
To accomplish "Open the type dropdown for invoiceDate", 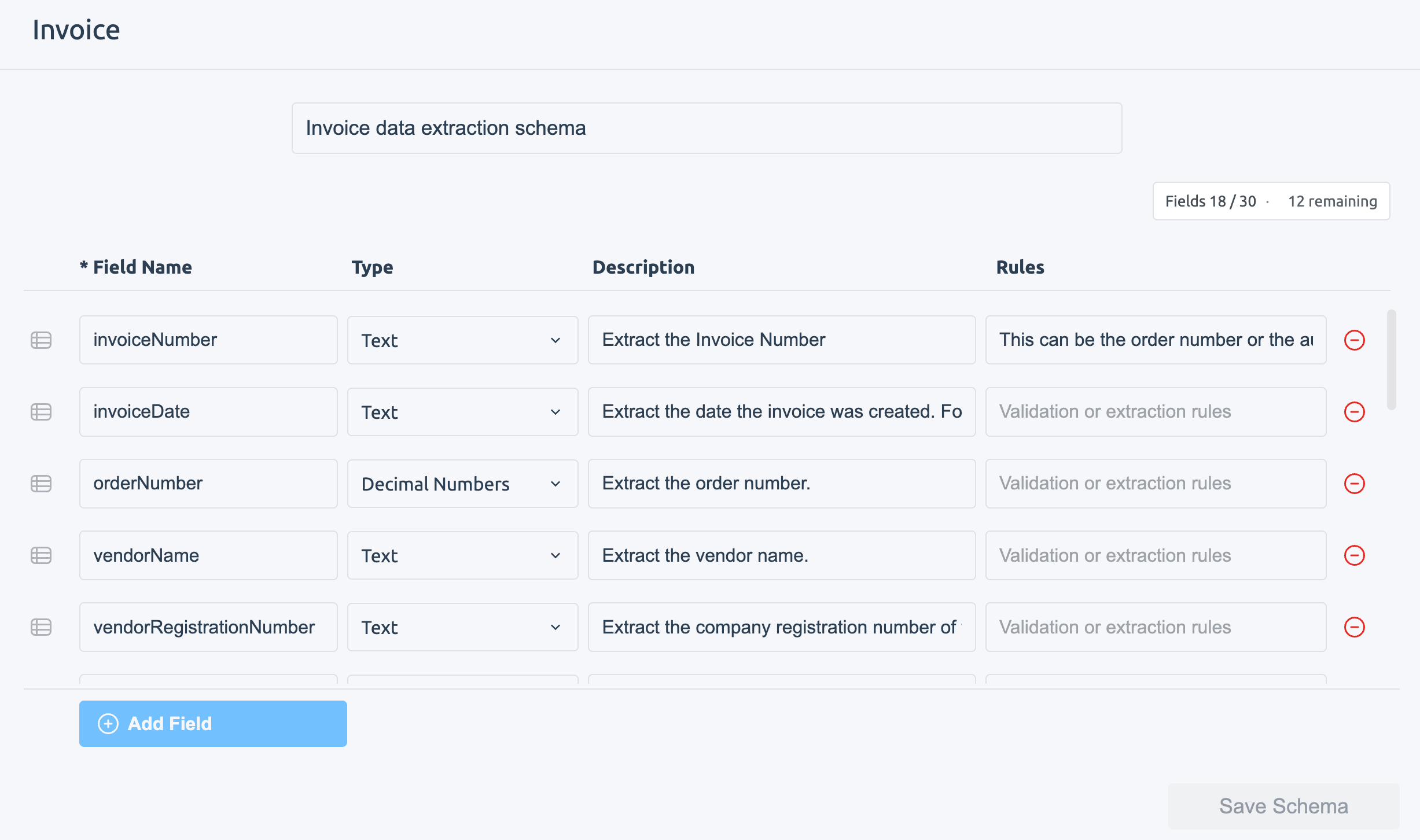I will point(462,411).
